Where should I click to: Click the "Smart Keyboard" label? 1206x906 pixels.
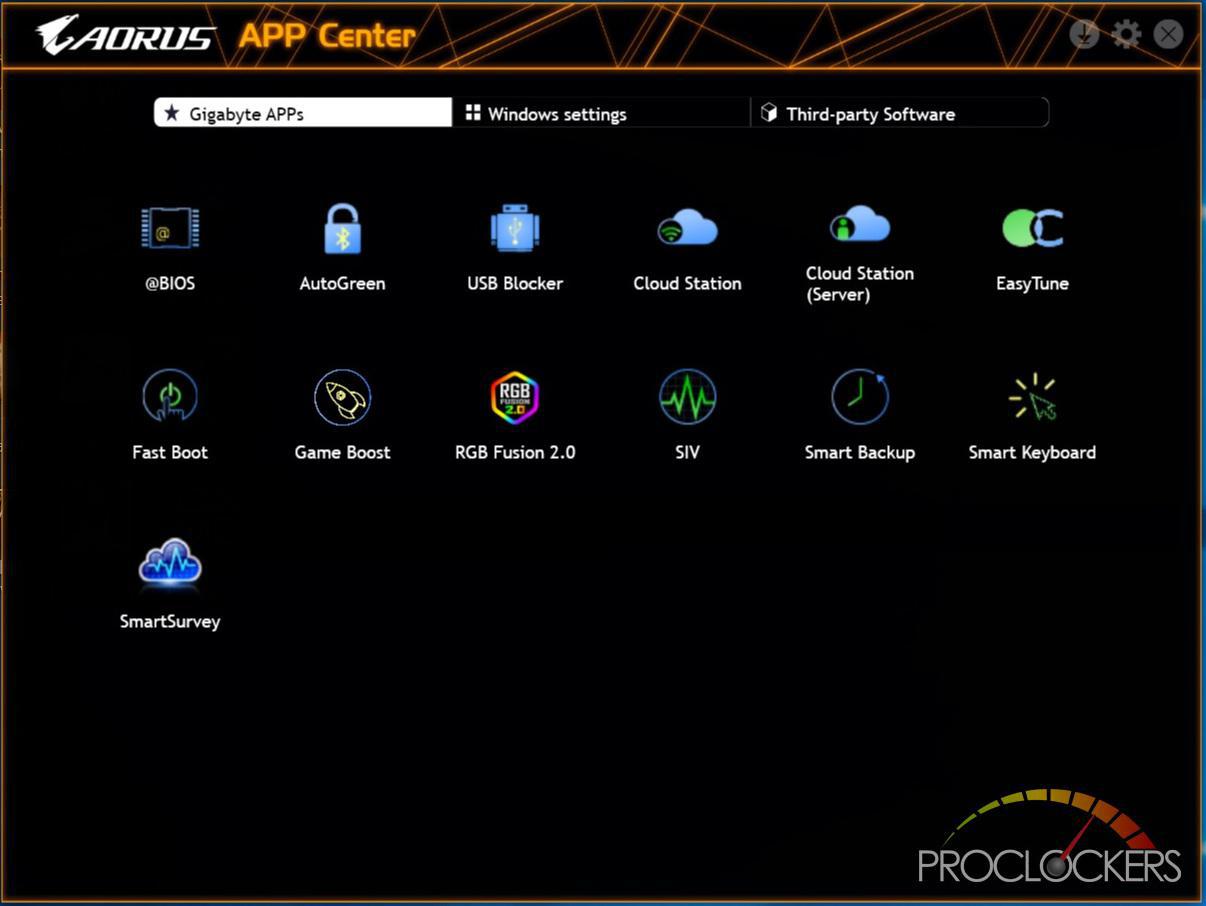[x=1033, y=452]
